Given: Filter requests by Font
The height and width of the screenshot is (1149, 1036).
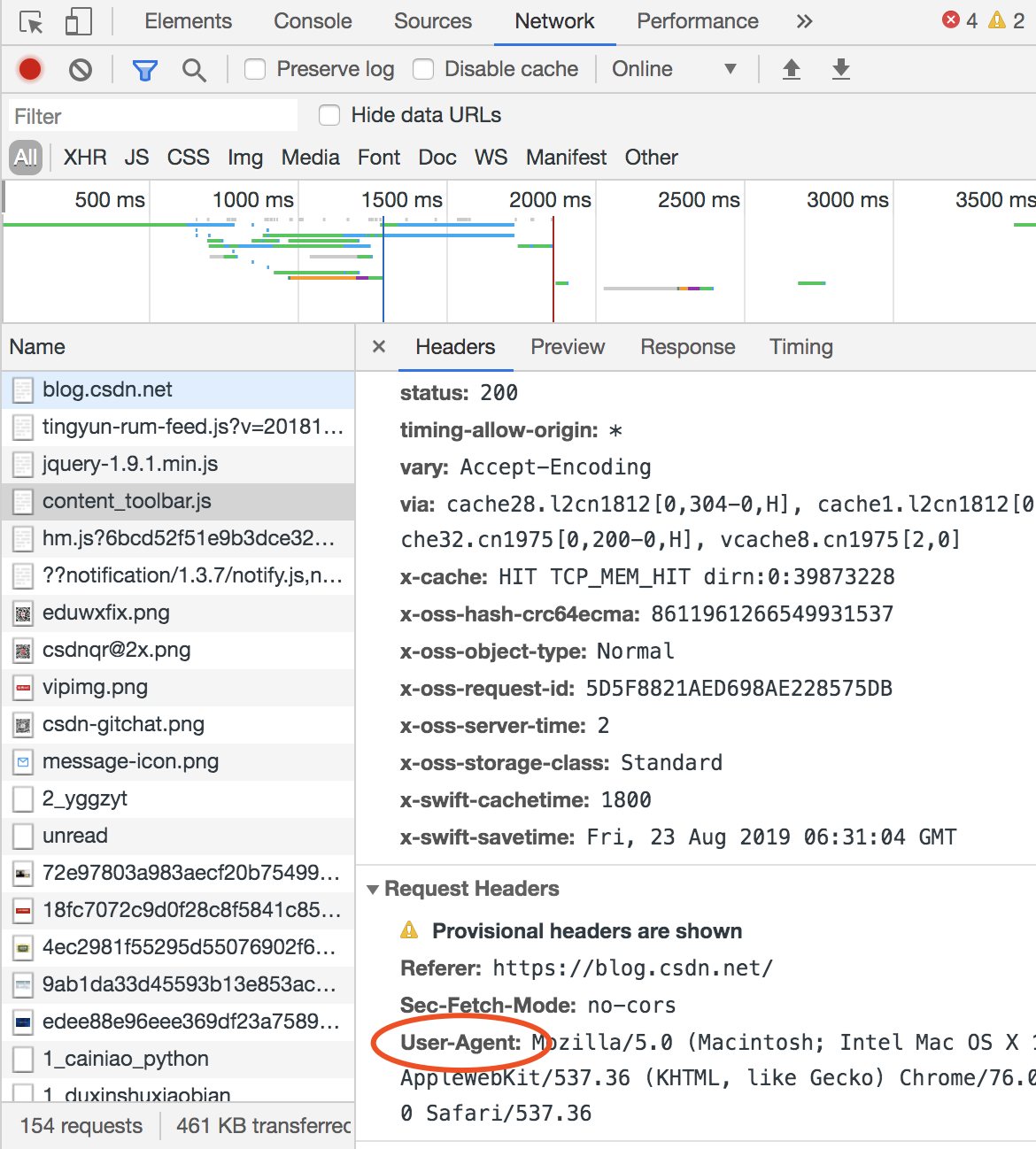Looking at the screenshot, I should (379, 158).
